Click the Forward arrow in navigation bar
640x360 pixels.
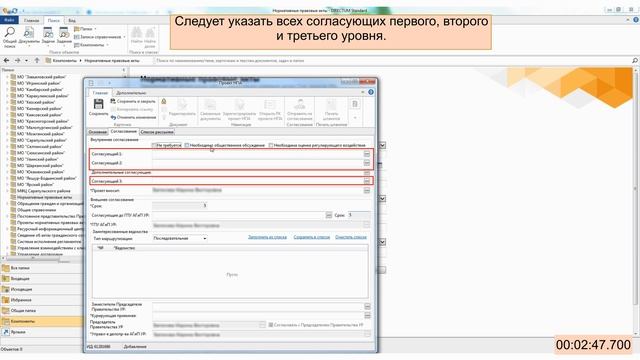17,60
